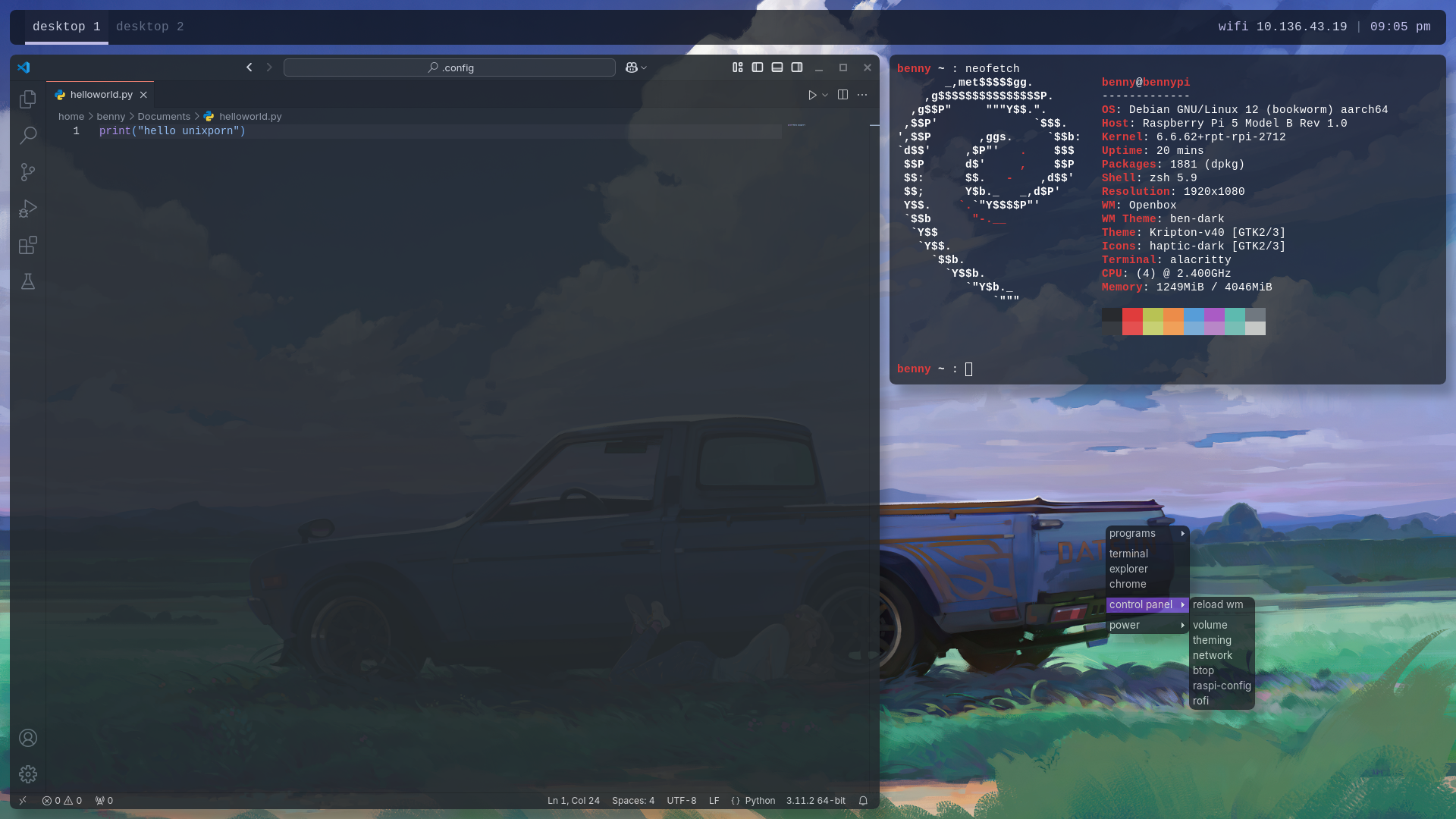Toggle the primary side bar
The width and height of the screenshot is (1456, 819).
tap(758, 67)
